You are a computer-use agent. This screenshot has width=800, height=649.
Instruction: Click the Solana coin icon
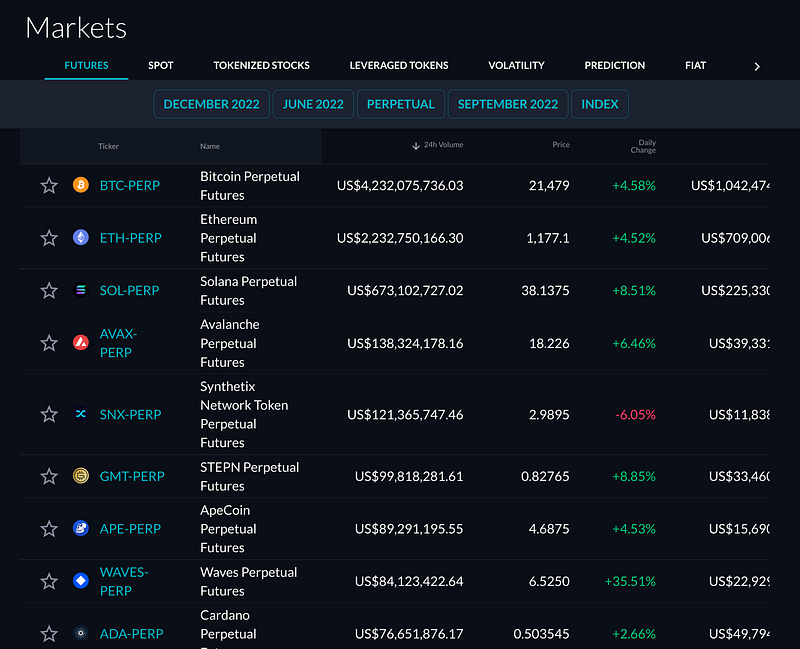coord(81,290)
